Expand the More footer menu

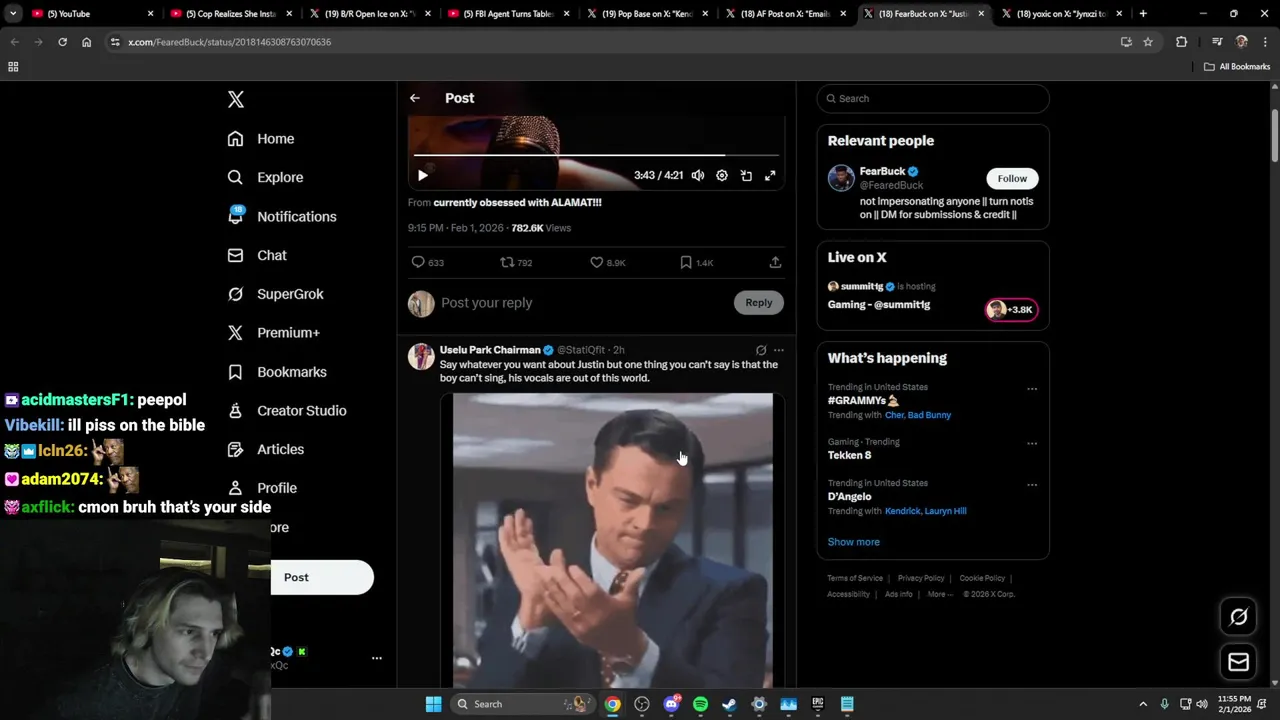coord(940,594)
